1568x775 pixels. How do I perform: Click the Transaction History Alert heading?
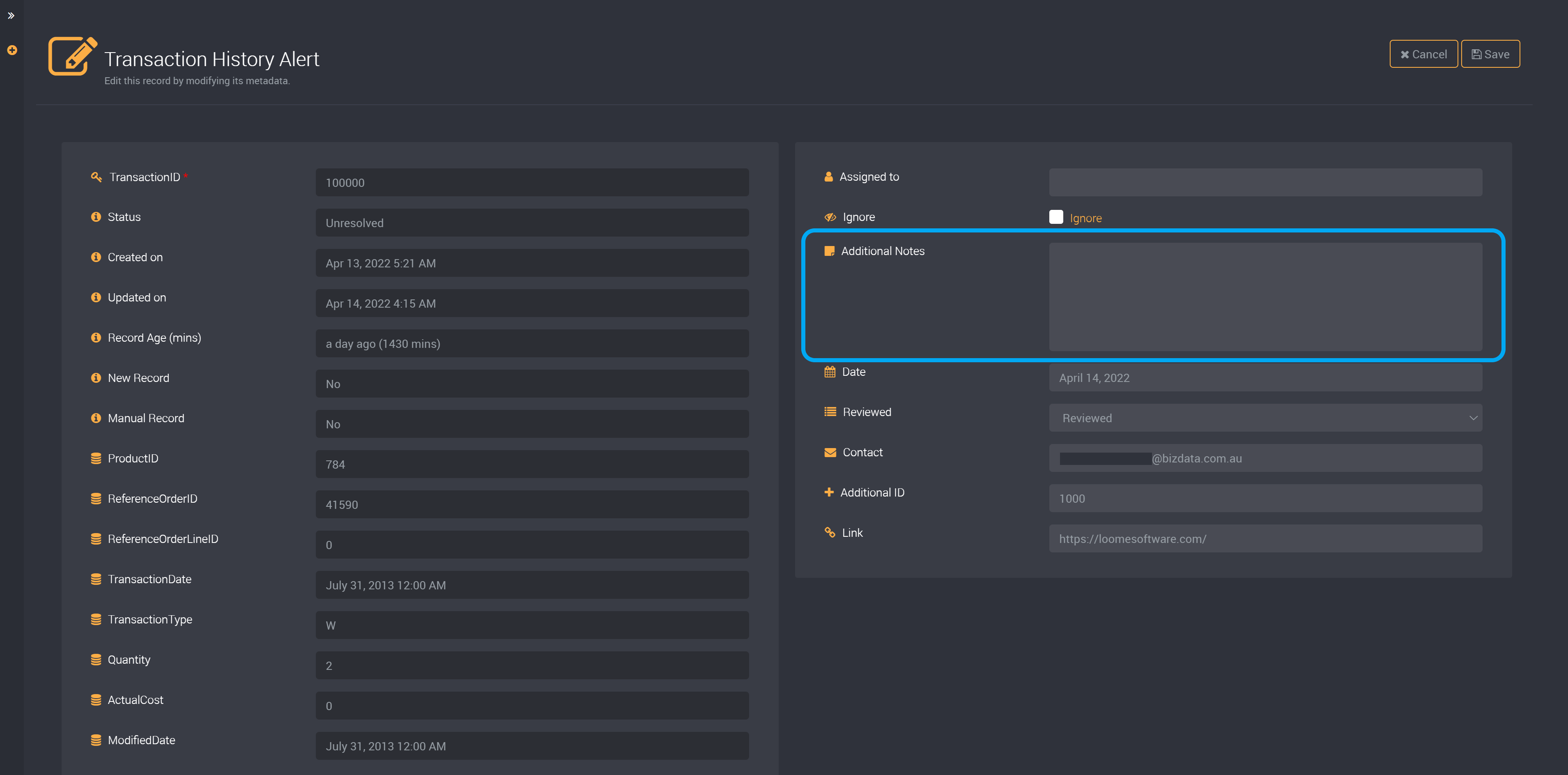pos(211,59)
